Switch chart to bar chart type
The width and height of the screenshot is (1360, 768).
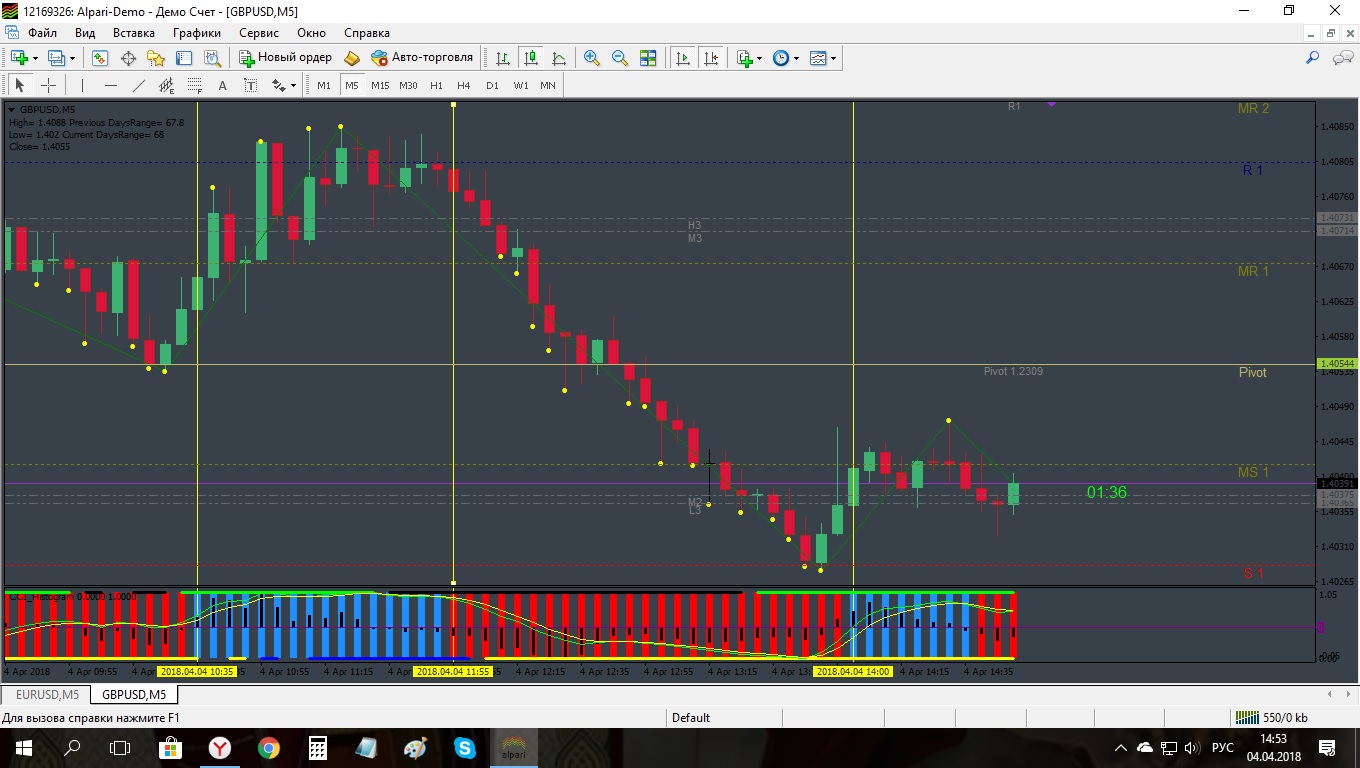503,58
